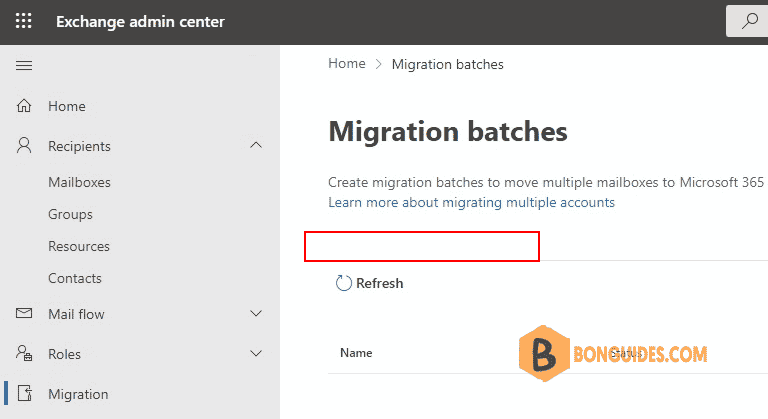Click the Migration batches page heading

[448, 131]
